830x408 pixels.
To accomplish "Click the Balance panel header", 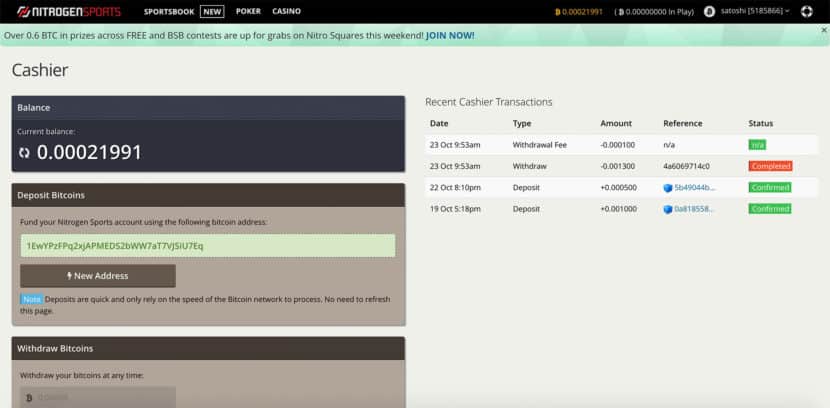I will pos(208,107).
